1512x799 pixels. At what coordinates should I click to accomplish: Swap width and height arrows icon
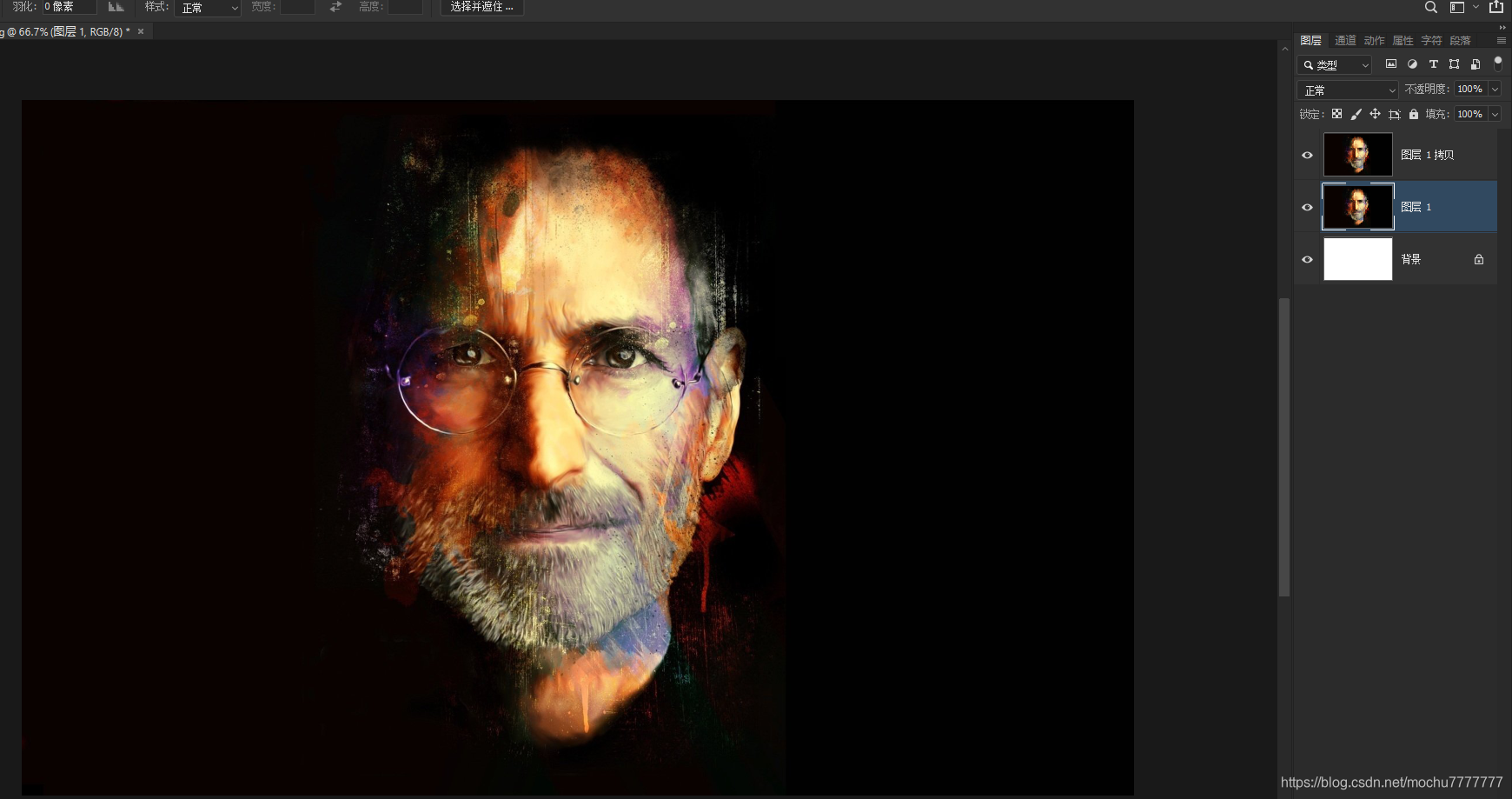click(x=335, y=7)
